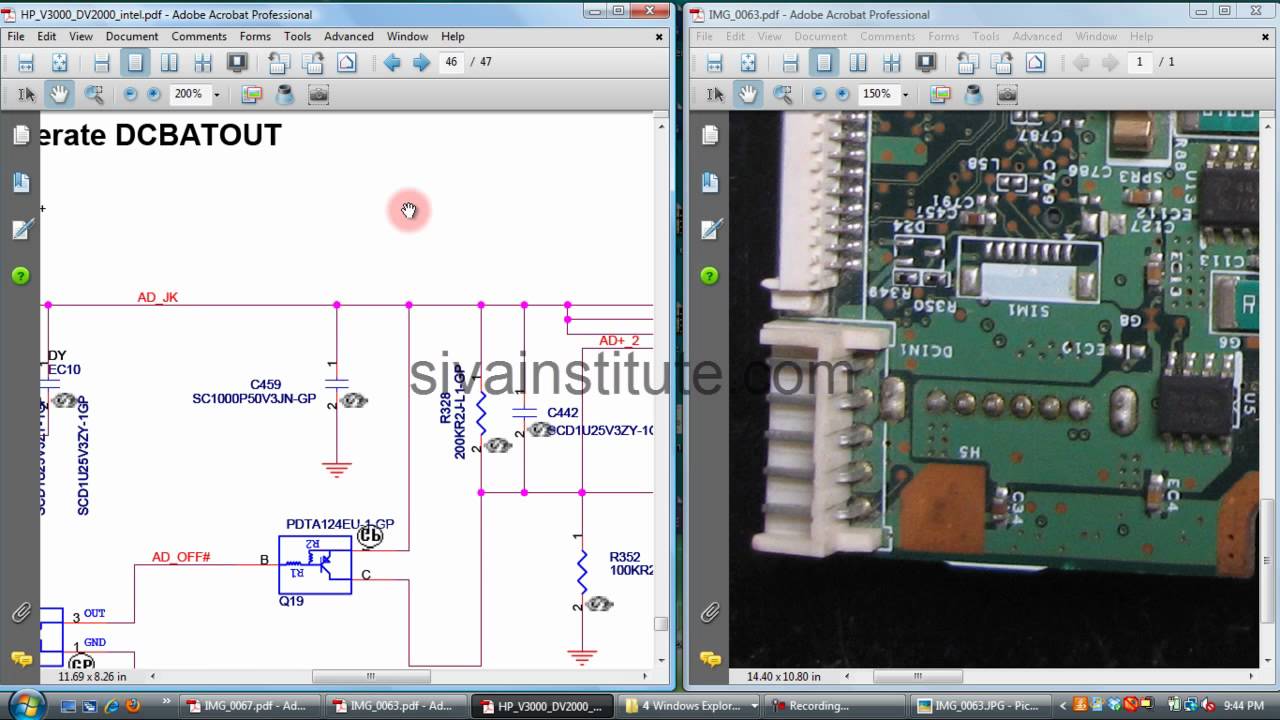
Task: Select Single Page view in IMG_0063 window
Action: coord(824,63)
